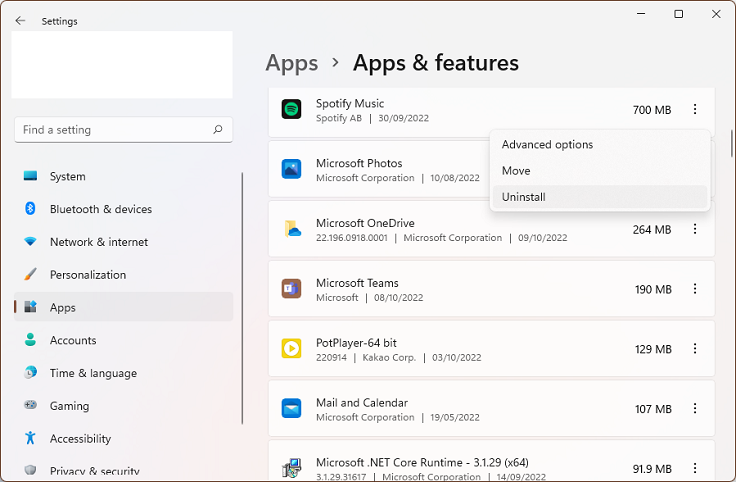The image size is (736, 482).
Task: Click the 190 MB size value
Action: tap(653, 289)
